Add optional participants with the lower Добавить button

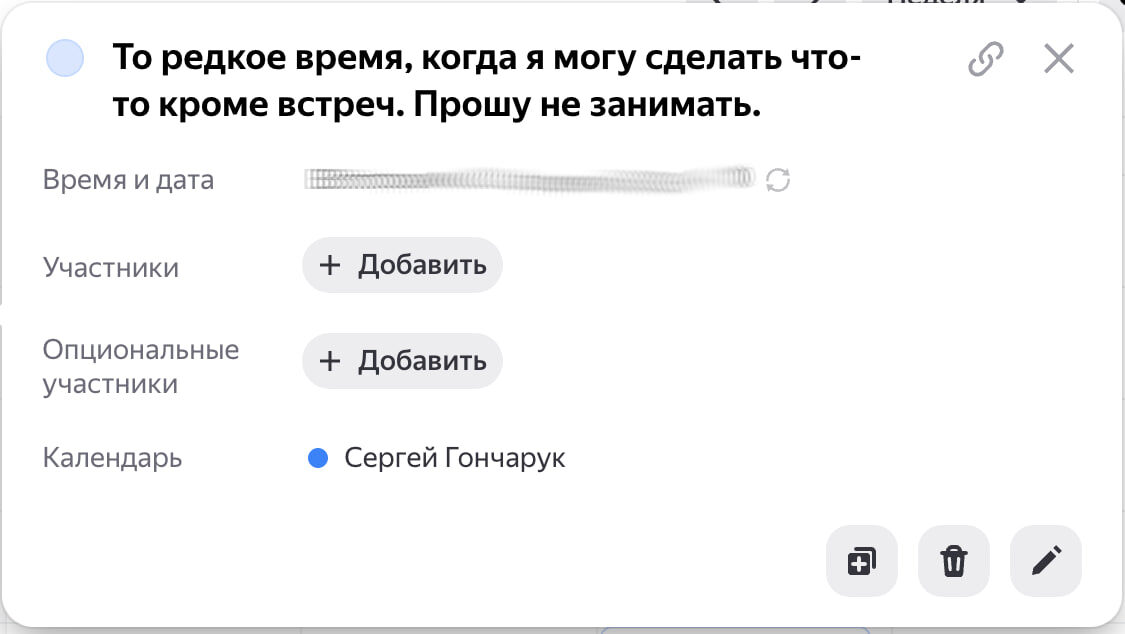point(403,361)
